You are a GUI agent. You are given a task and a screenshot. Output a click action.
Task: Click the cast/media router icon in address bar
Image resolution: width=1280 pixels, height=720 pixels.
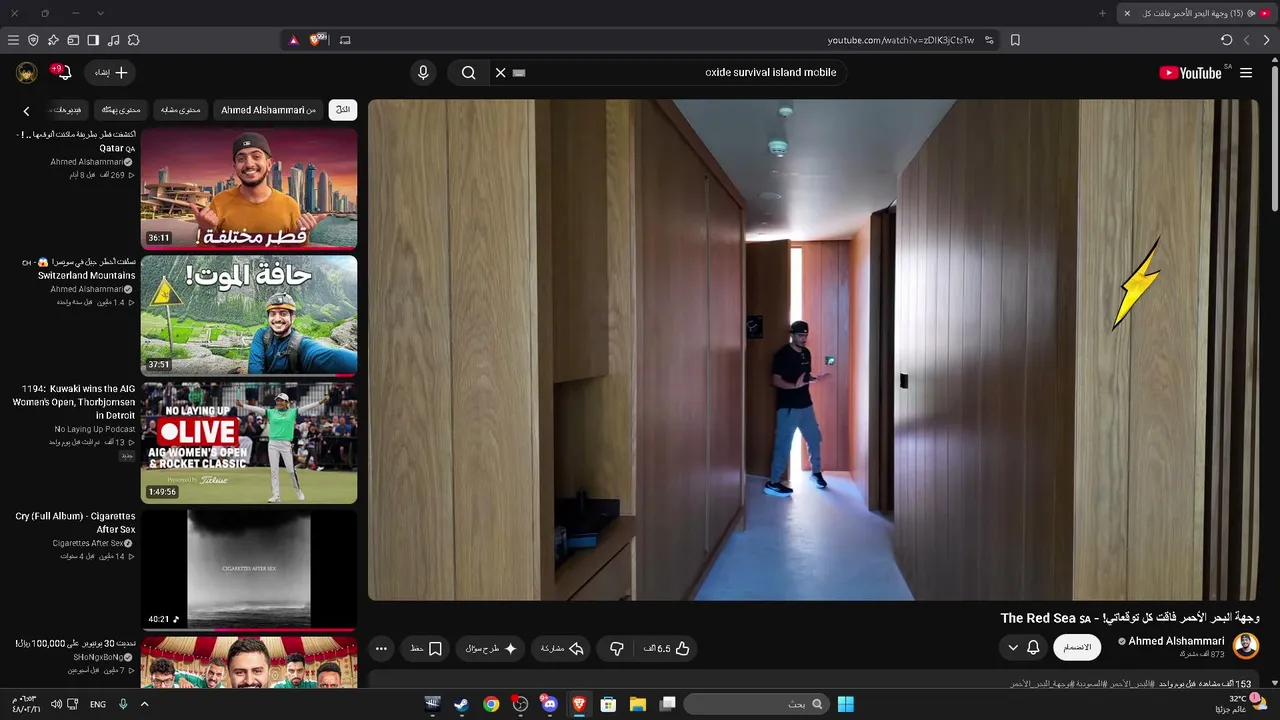point(345,40)
